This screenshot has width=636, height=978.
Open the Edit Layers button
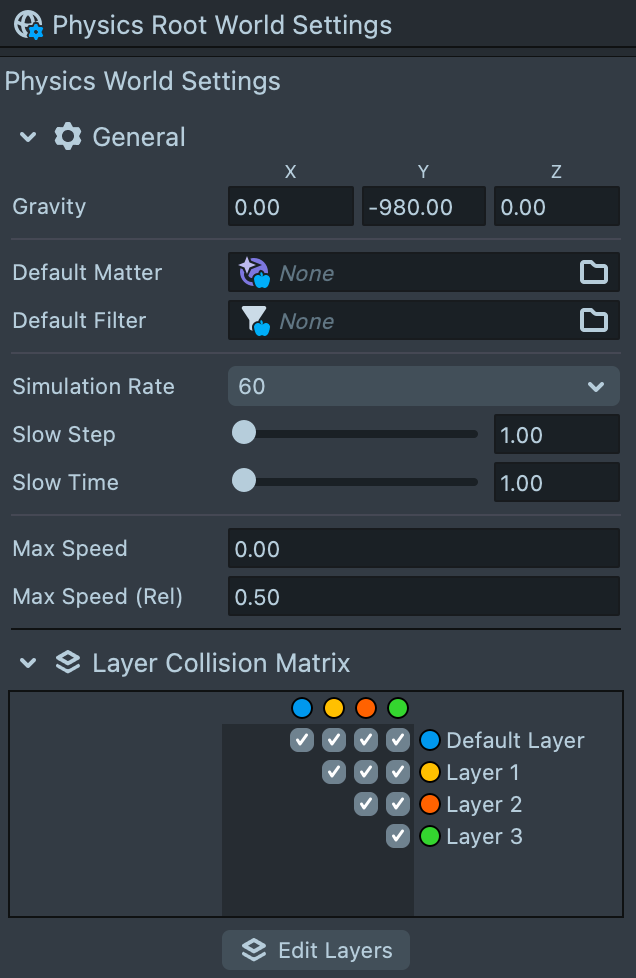[316, 950]
